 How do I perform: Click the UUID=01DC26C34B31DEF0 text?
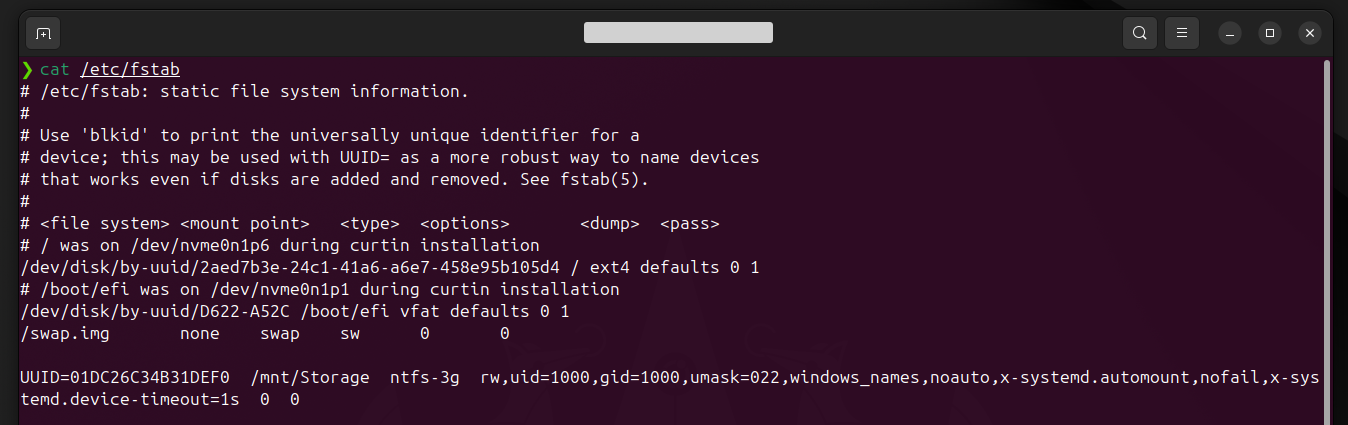[125, 378]
